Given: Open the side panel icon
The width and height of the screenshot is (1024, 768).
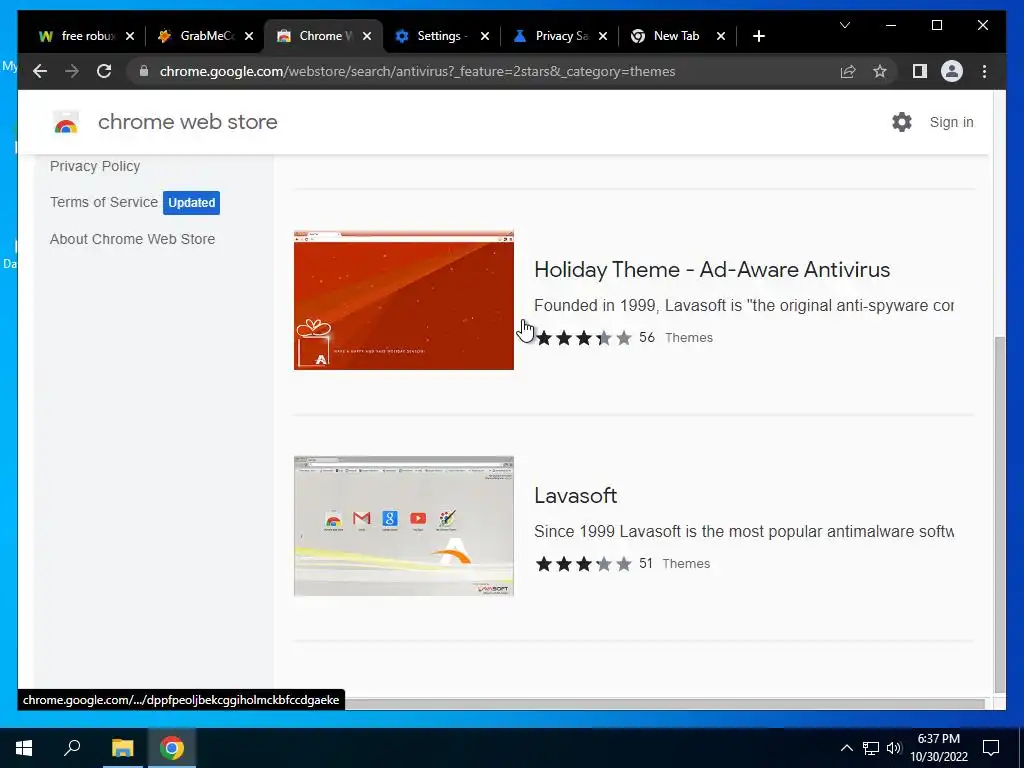Looking at the screenshot, I should 920,71.
